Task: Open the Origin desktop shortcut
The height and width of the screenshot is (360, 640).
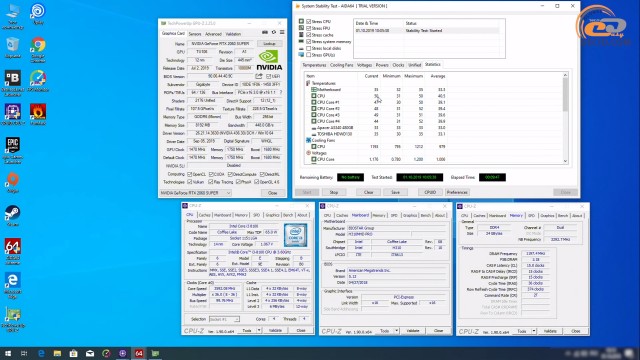Action: point(13,182)
